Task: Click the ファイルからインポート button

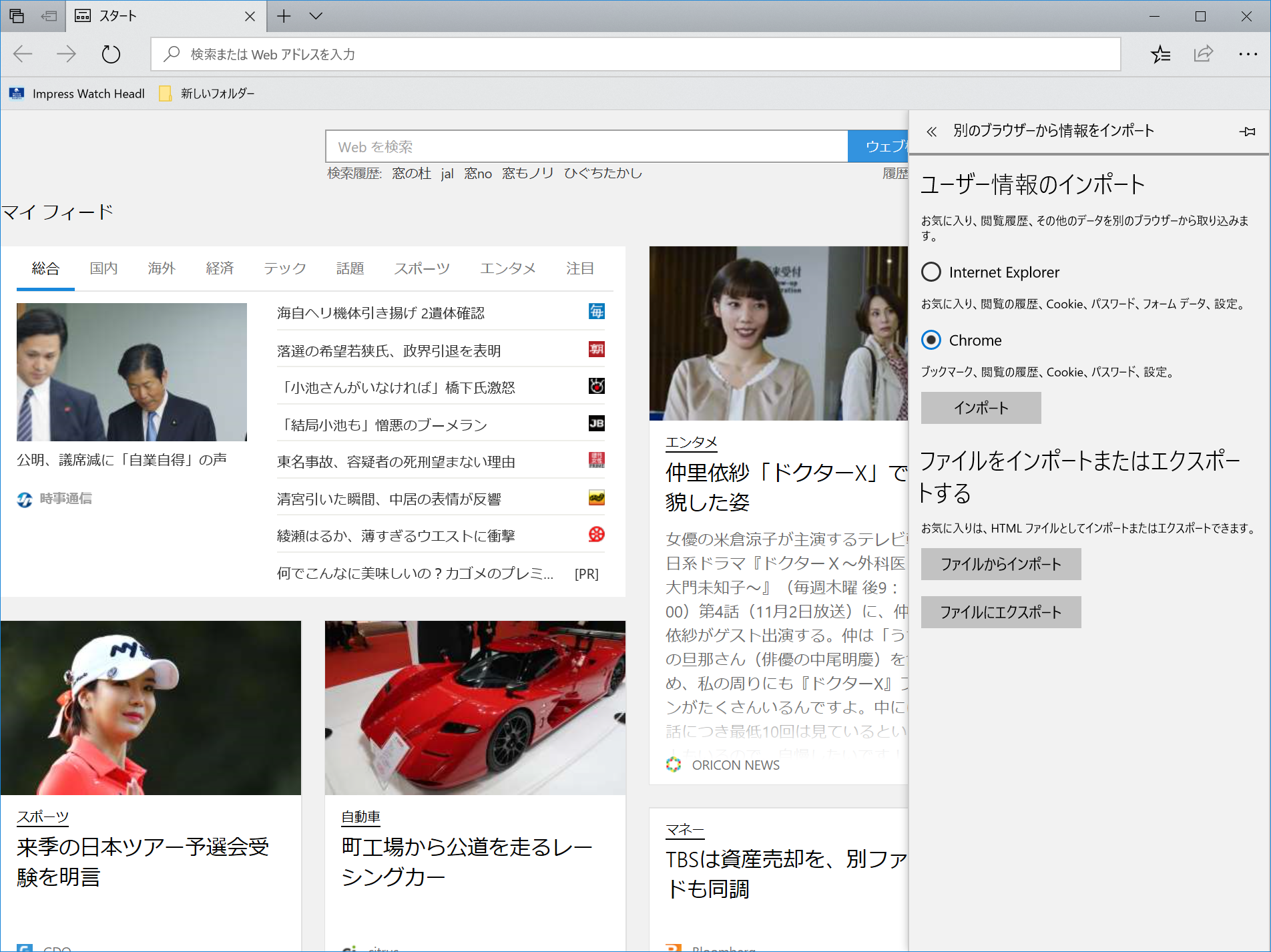Action: tap(1000, 563)
